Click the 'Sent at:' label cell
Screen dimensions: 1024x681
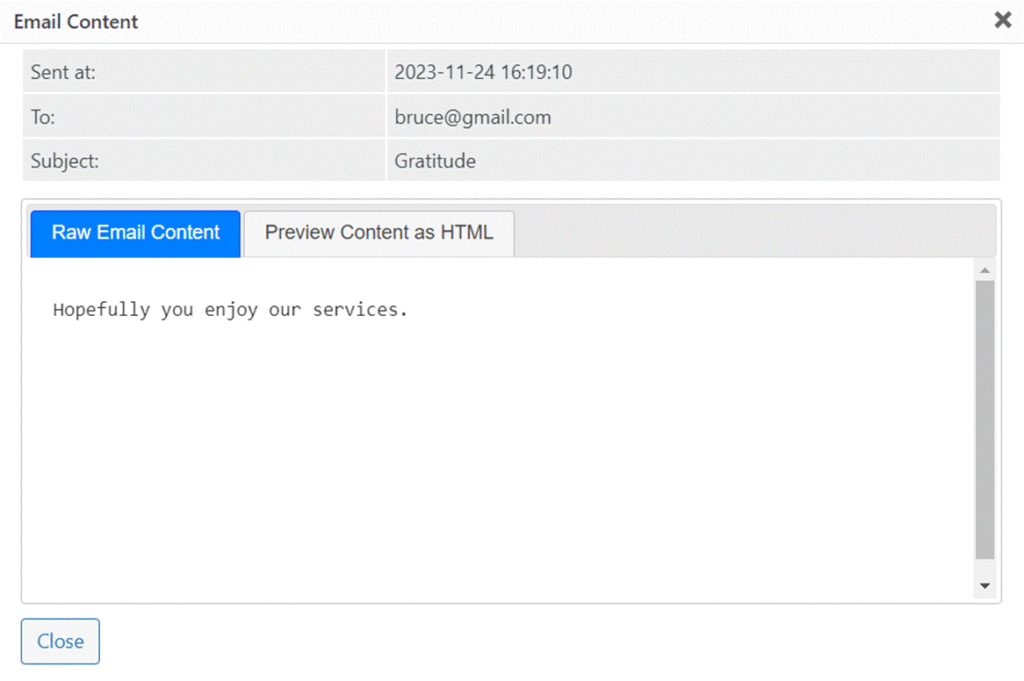pos(204,71)
